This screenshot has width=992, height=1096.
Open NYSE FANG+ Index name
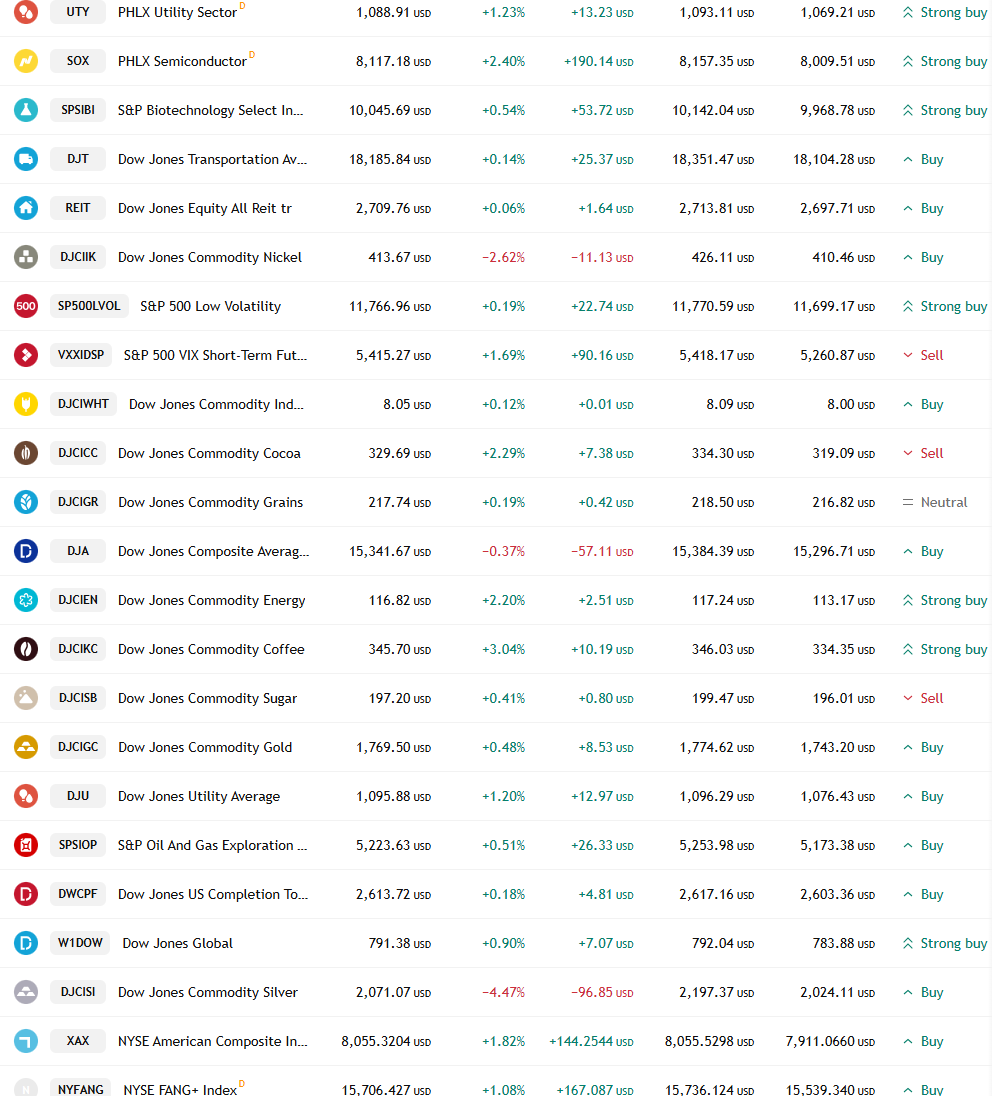coord(180,1089)
